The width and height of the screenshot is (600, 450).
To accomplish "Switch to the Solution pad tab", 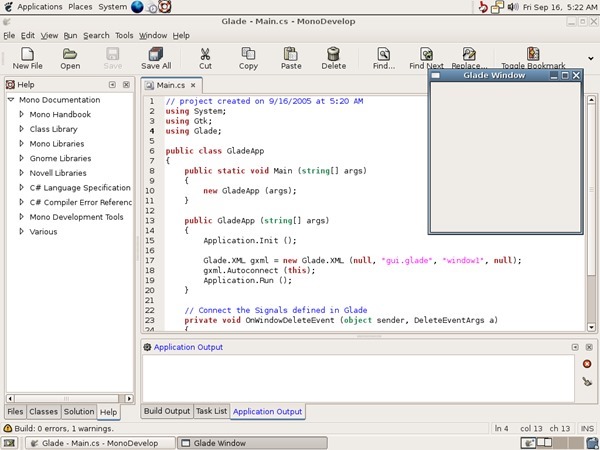I will pyautogui.click(x=79, y=412).
